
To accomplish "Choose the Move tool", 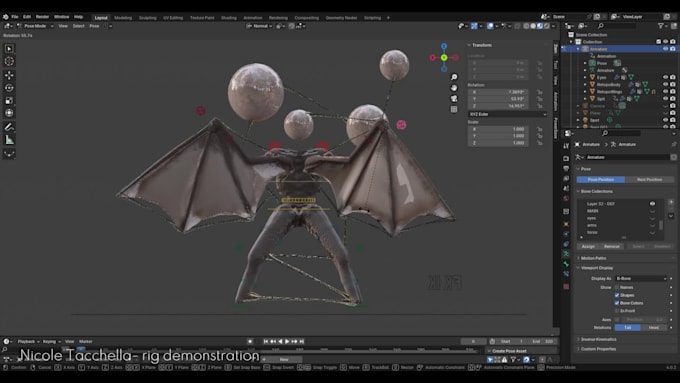I will [x=9, y=75].
